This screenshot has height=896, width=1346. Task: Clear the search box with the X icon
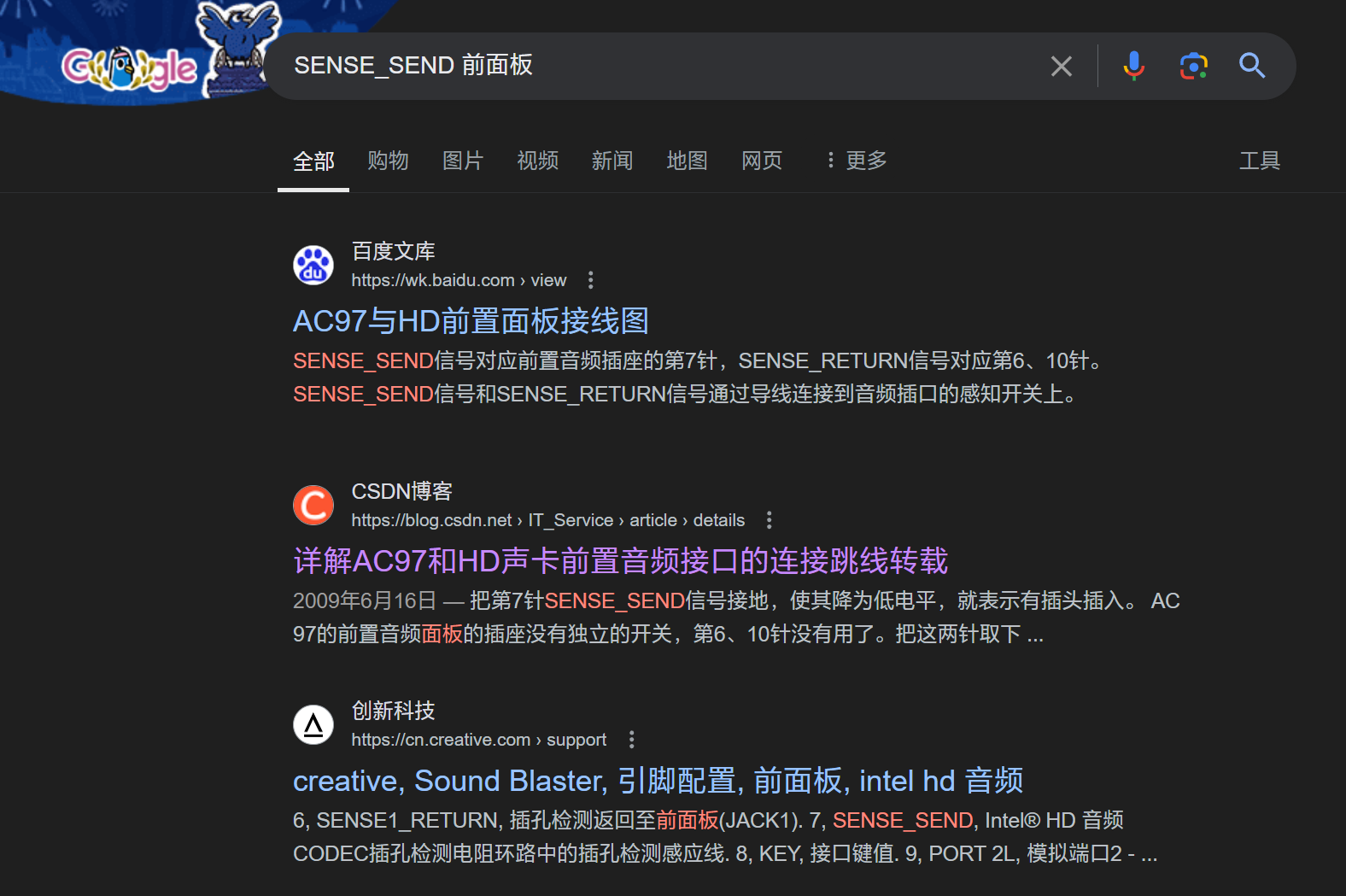pos(1061,66)
